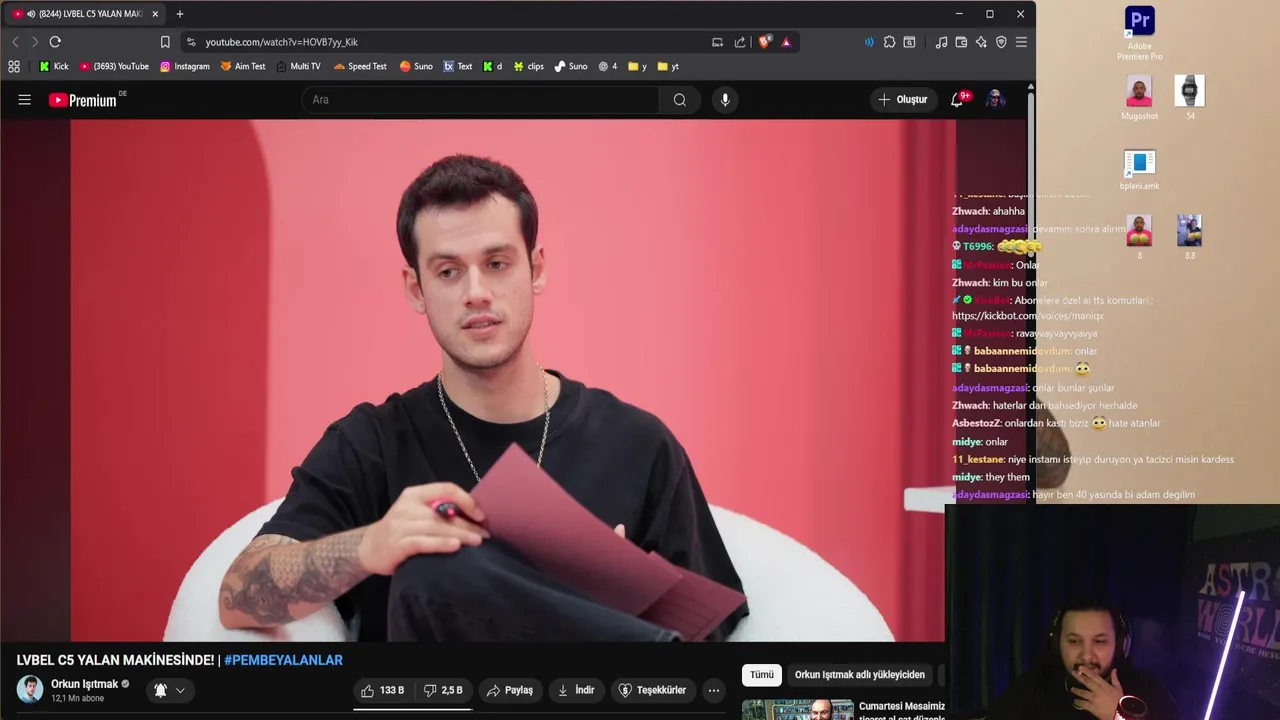Start voice search with the microphone icon
This screenshot has width=1280, height=720.
[725, 99]
